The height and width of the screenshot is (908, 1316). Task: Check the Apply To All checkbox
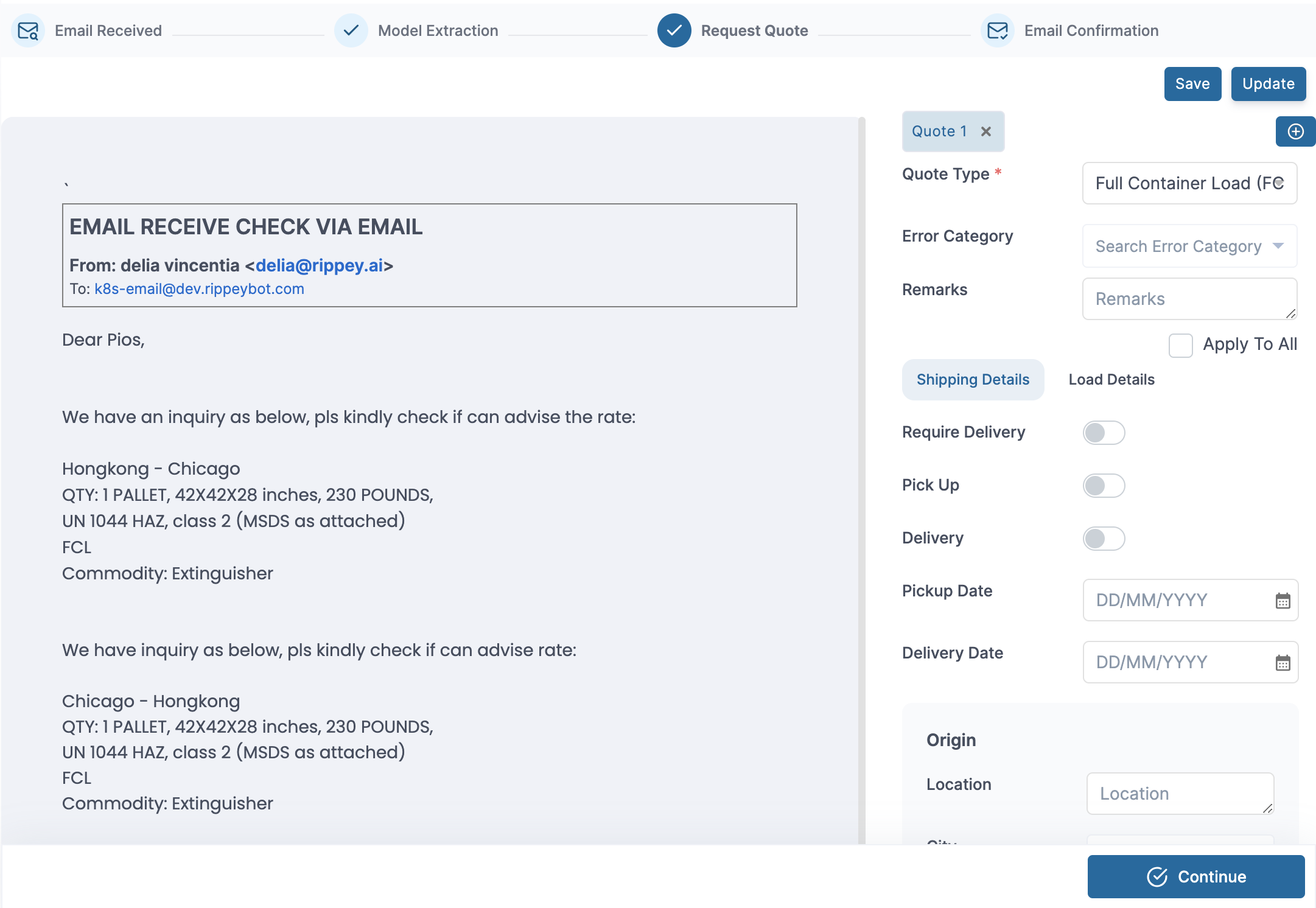(1180, 345)
